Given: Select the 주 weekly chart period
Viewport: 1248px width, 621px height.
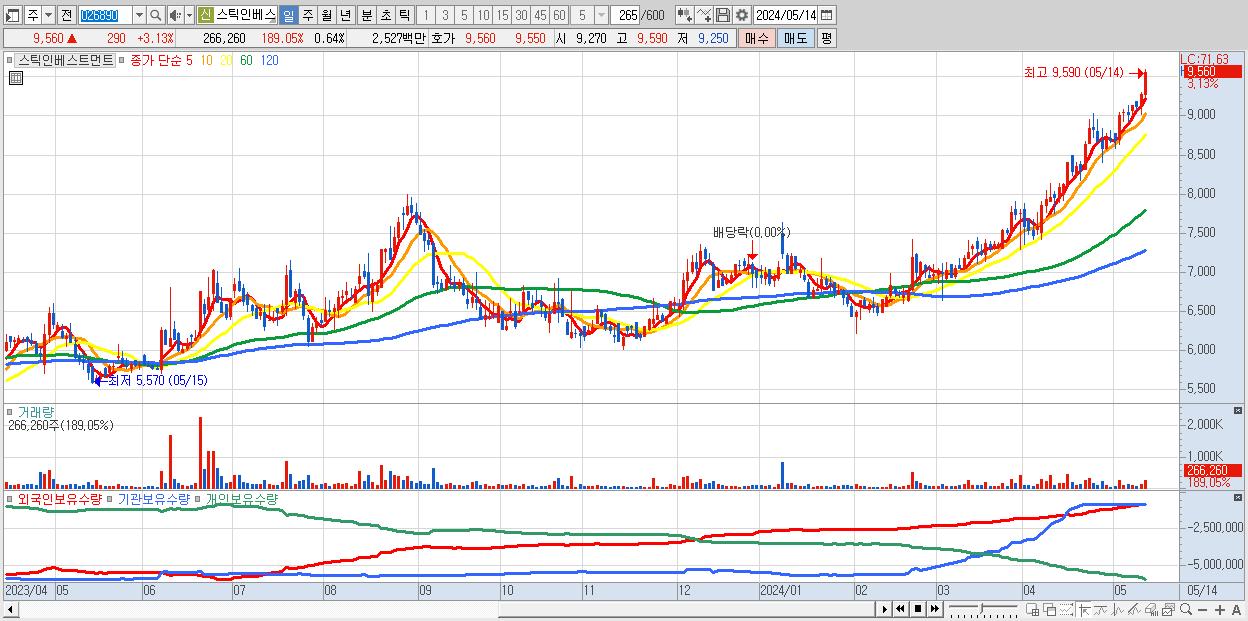Looking at the screenshot, I should pos(307,15).
